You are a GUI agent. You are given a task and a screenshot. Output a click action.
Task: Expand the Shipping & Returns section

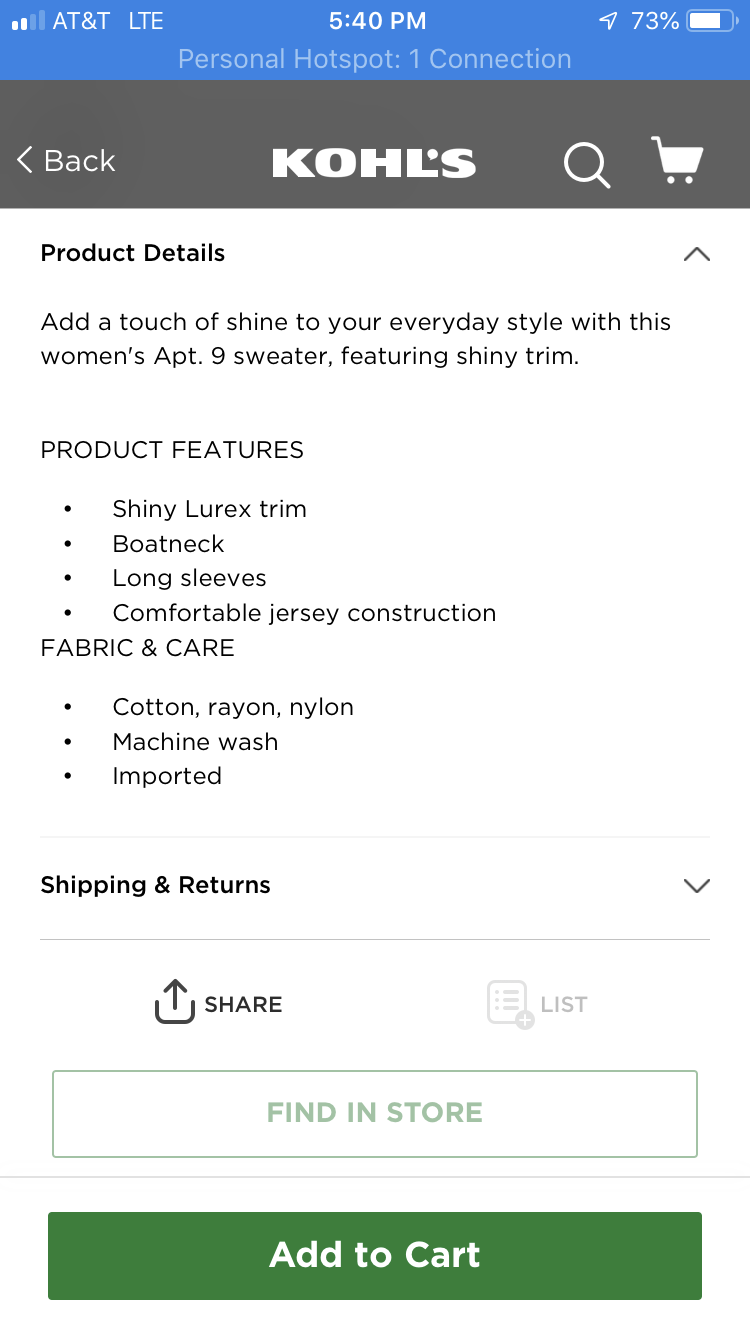tap(696, 885)
